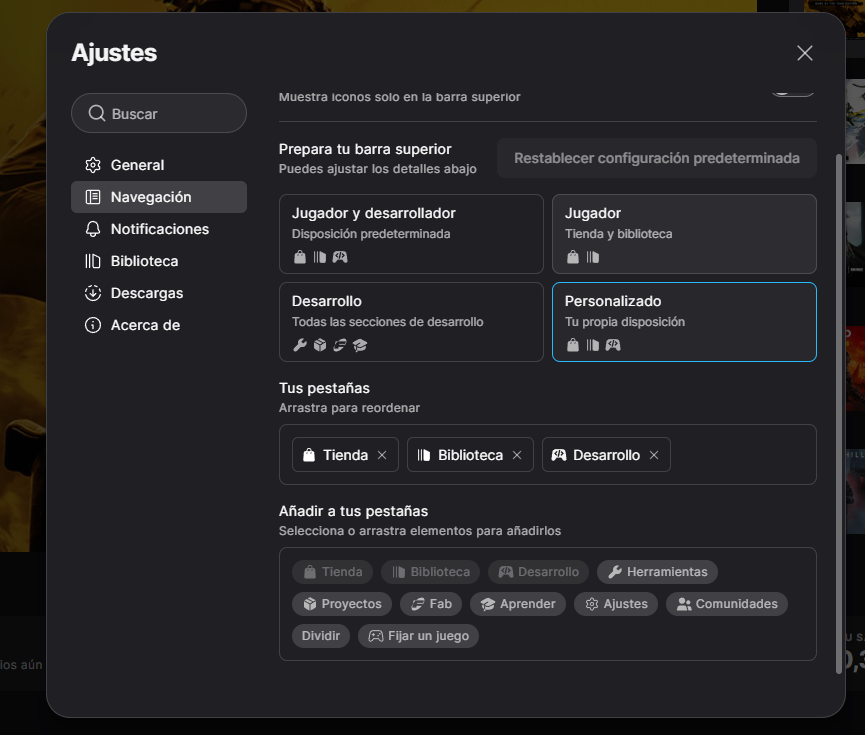Viewport: 865px width, 735px height.
Task: Click the dev icon in Personalizado card
Action: point(613,345)
